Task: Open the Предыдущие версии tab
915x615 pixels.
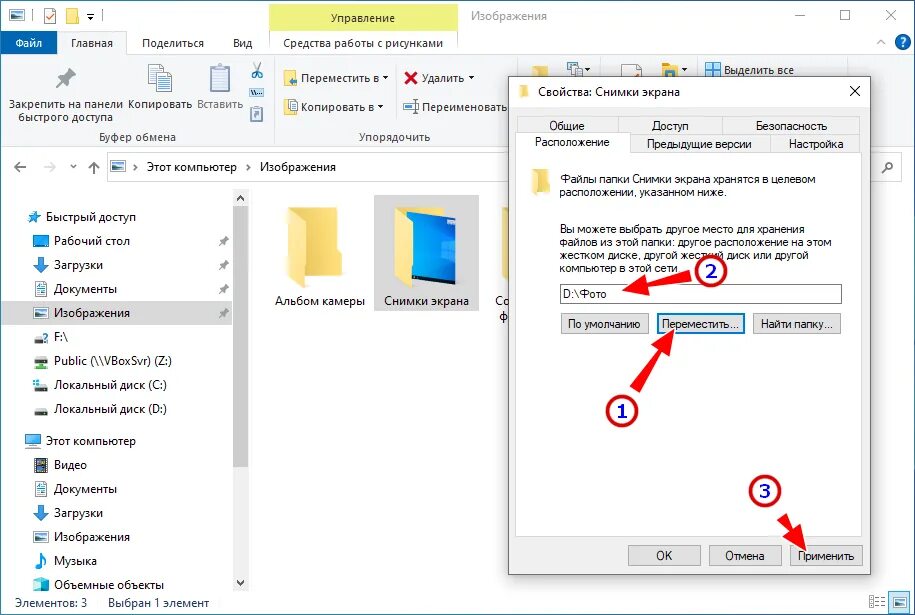Action: pyautogui.click(x=699, y=144)
